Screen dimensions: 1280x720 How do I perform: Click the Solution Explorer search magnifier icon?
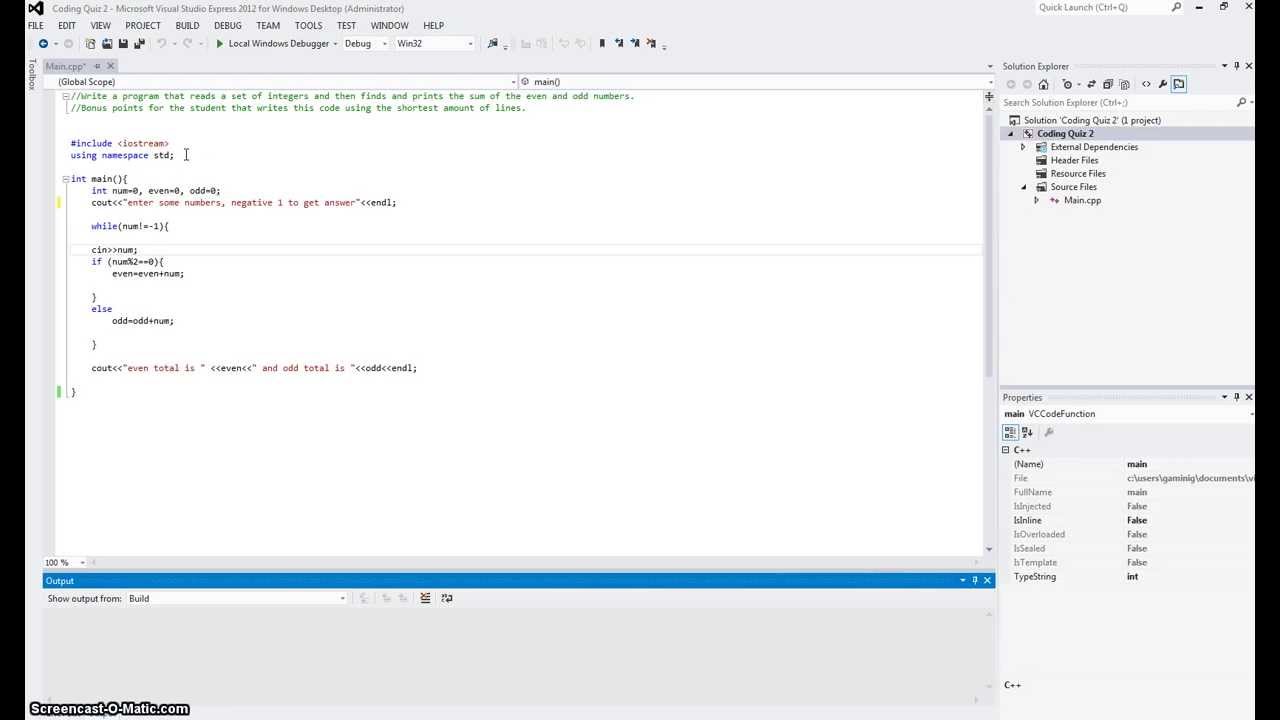click(1241, 102)
